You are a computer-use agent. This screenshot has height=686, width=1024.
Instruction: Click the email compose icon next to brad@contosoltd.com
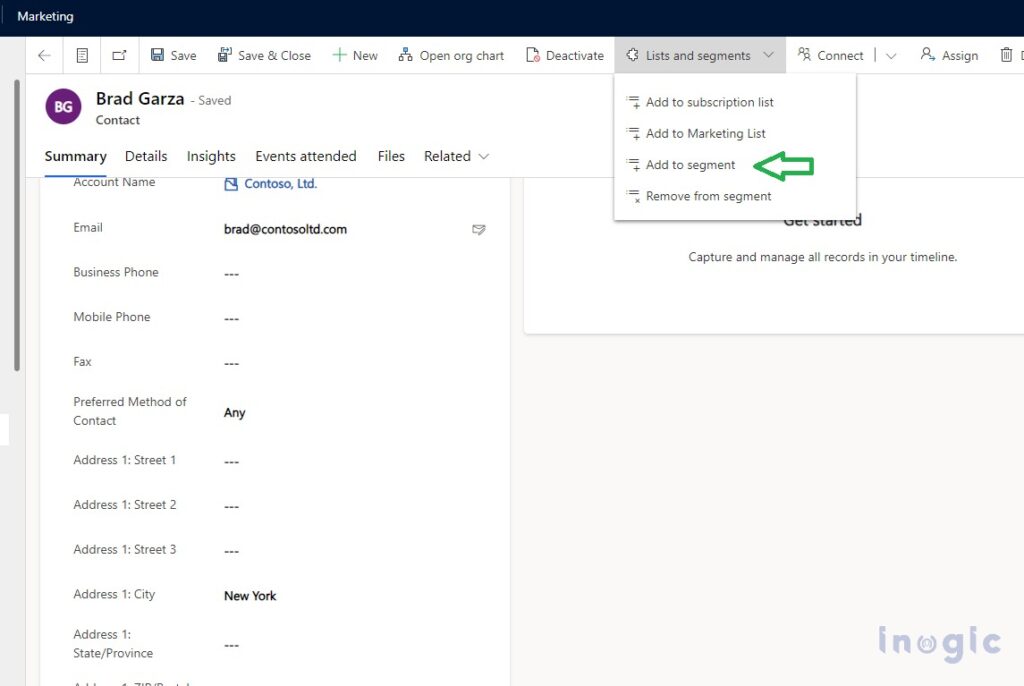[x=478, y=229]
